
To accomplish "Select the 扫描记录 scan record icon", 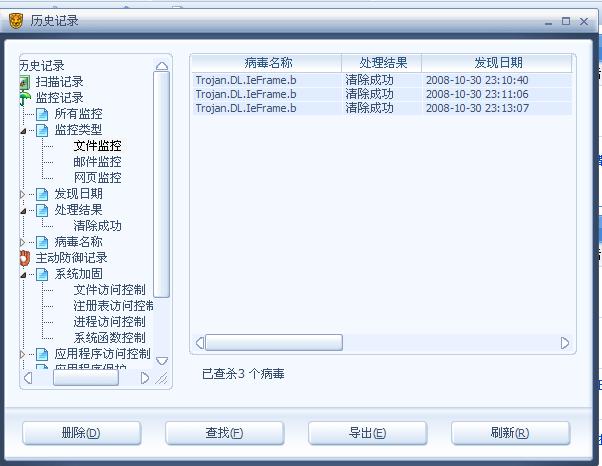I will (x=24, y=82).
